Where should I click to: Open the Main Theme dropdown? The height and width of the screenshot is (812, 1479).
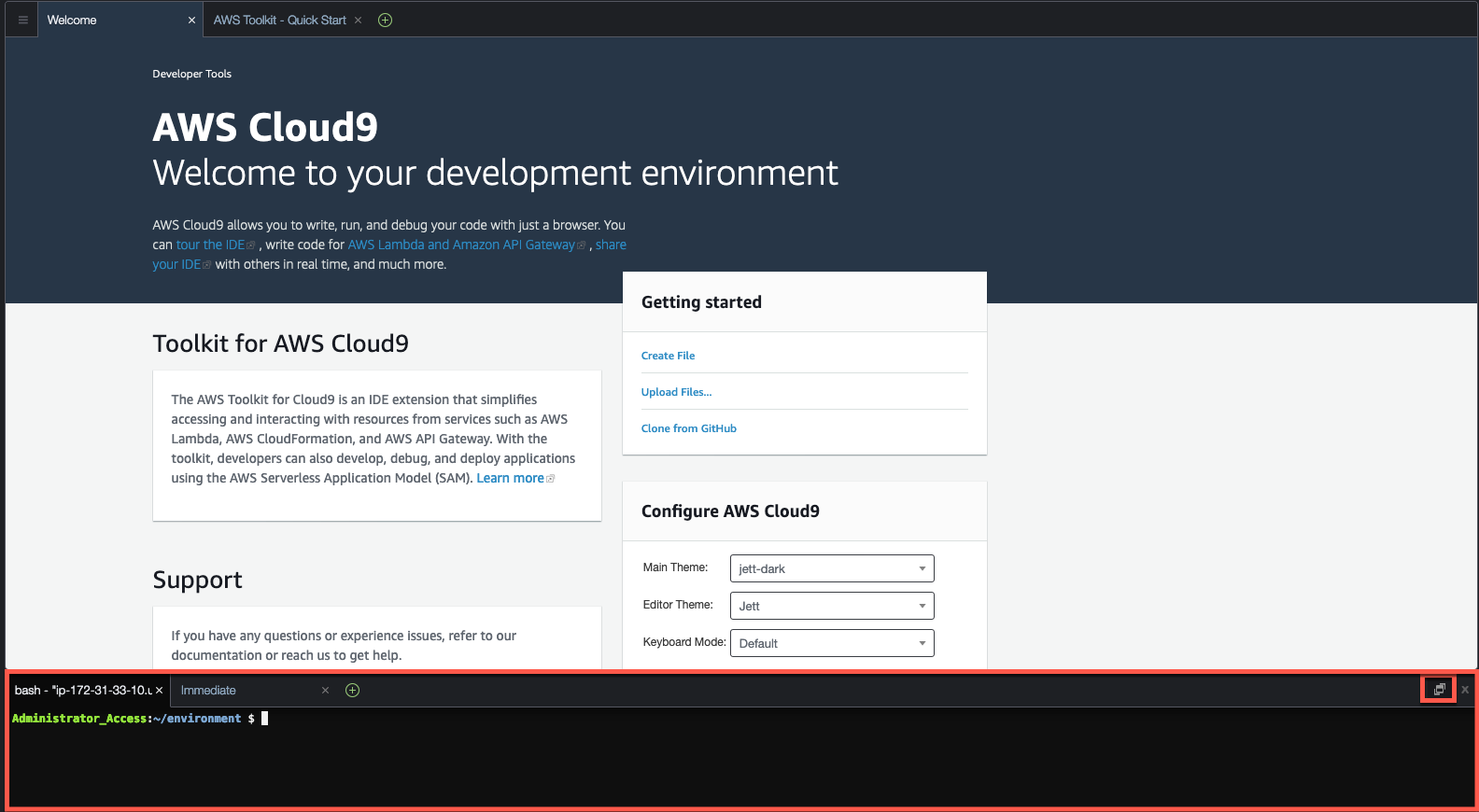pyautogui.click(x=832, y=568)
